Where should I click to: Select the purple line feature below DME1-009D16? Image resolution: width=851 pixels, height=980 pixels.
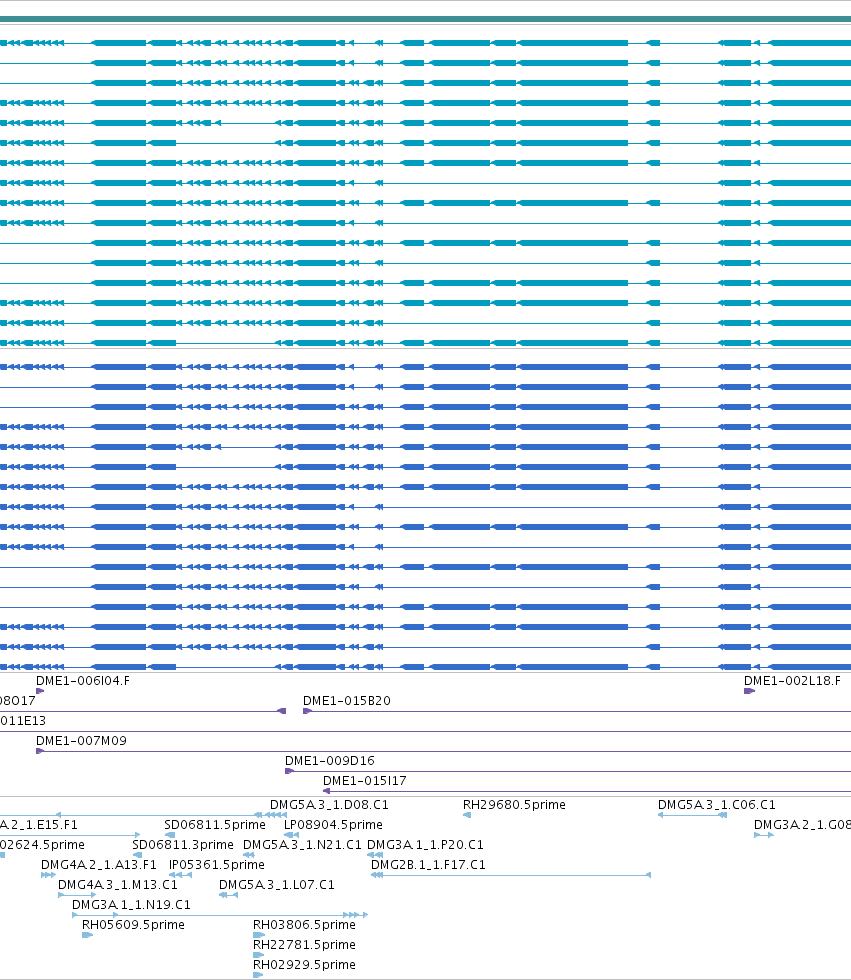pyautogui.click(x=568, y=771)
